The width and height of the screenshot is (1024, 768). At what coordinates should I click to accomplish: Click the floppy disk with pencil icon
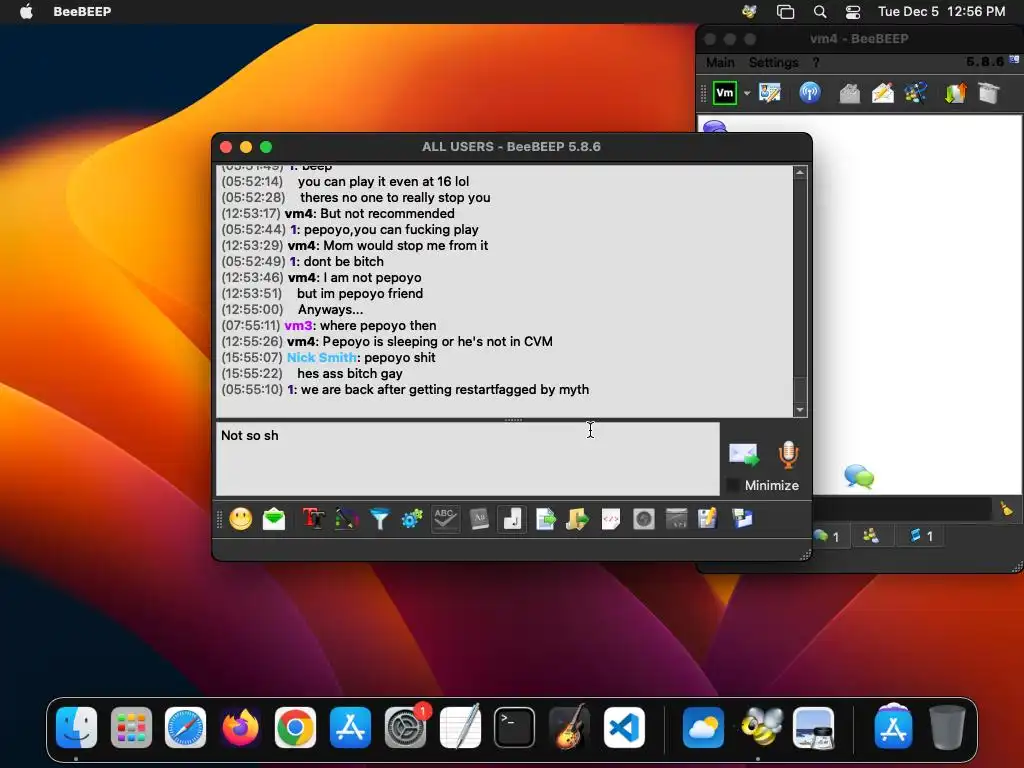[x=708, y=519]
